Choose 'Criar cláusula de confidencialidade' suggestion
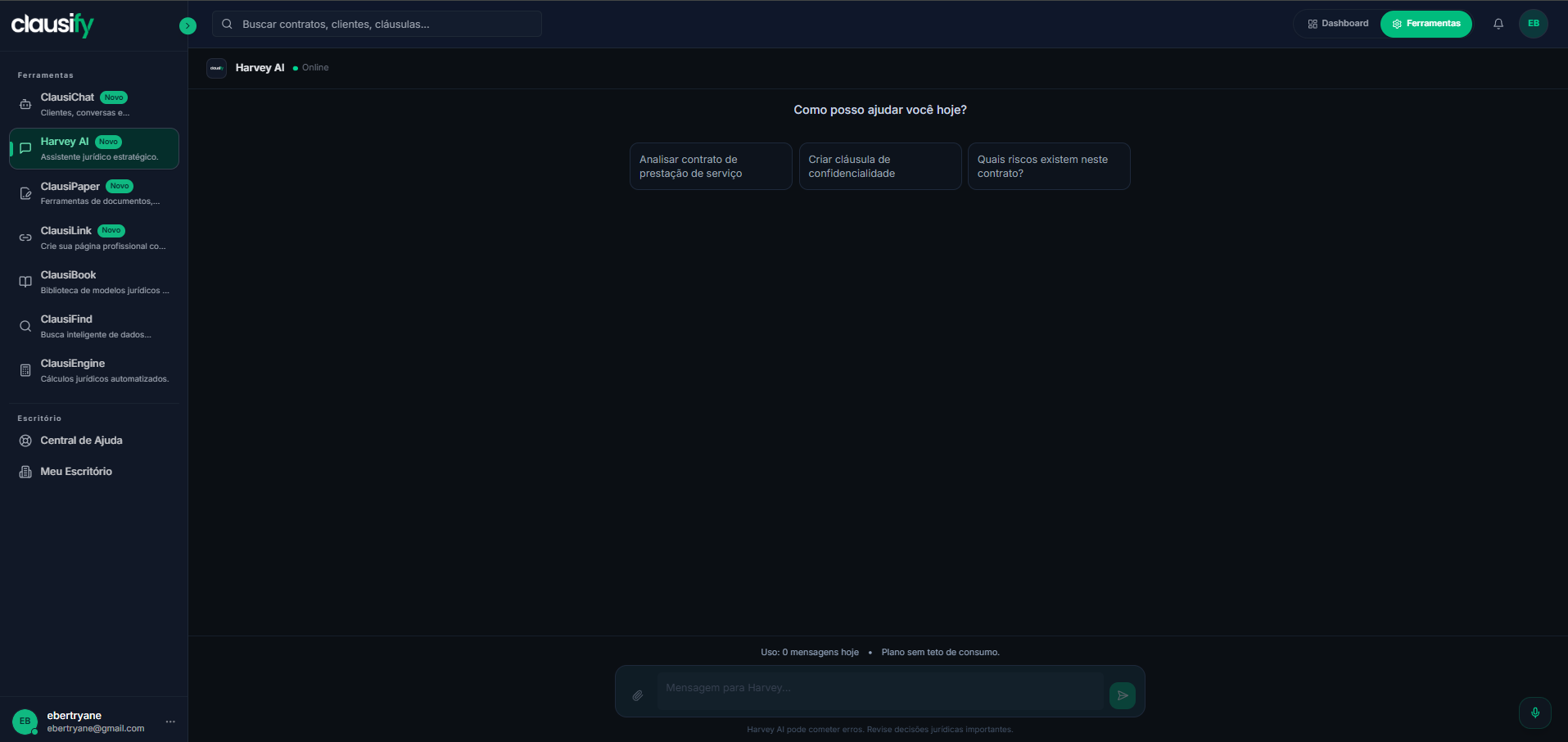1568x742 pixels. 880,166
